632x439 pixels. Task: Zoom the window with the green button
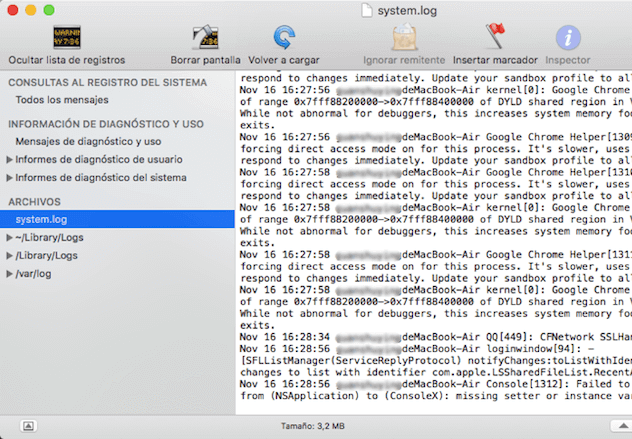[49, 10]
